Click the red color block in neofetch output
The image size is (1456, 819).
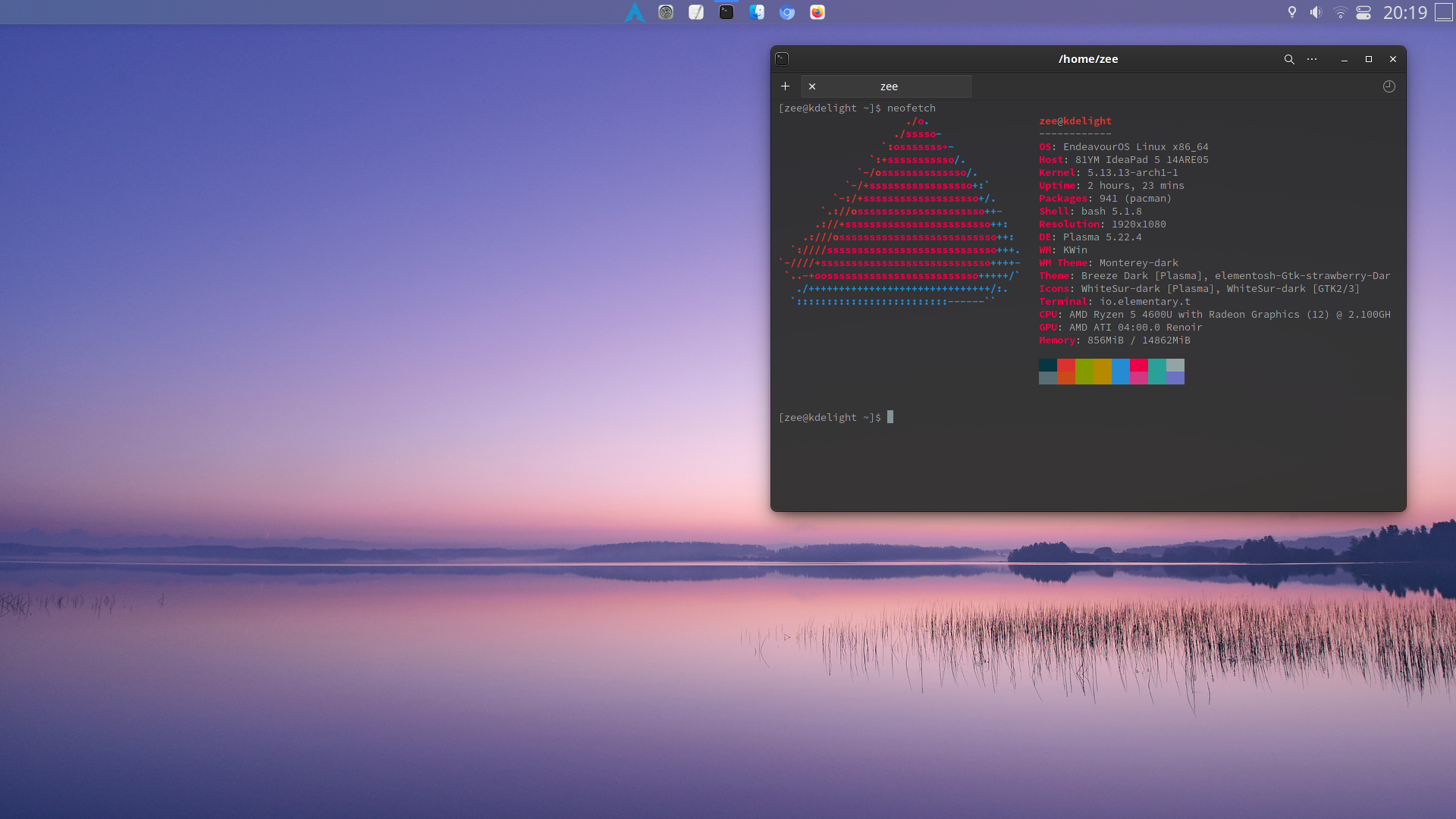click(x=1065, y=366)
